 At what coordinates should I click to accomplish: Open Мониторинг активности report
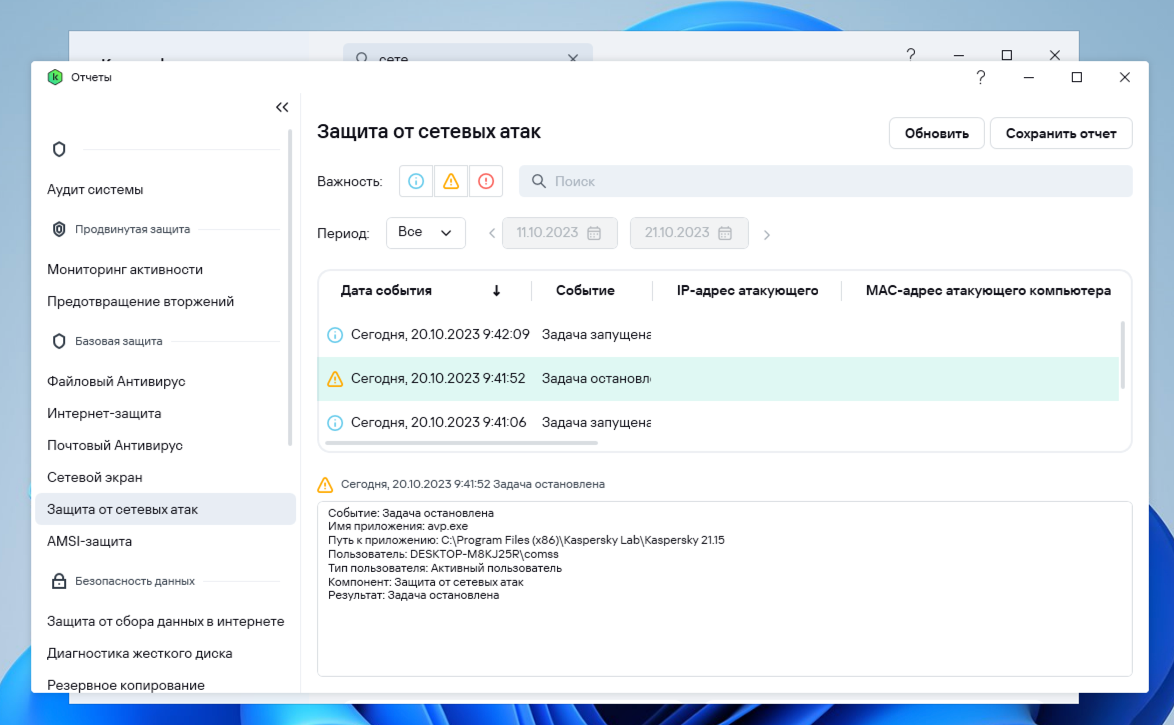click(125, 270)
